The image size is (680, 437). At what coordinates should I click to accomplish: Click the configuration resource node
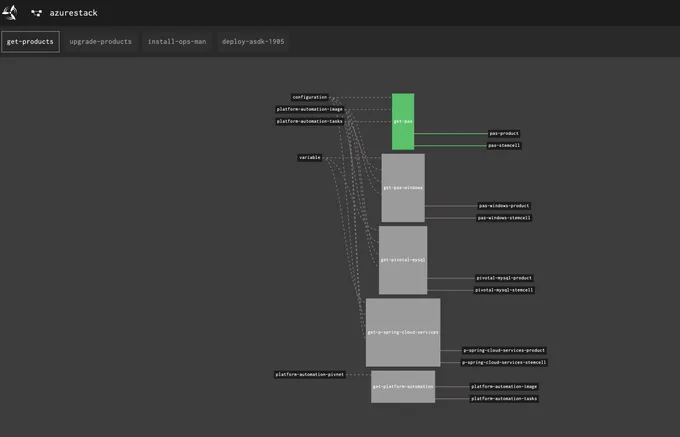point(310,97)
